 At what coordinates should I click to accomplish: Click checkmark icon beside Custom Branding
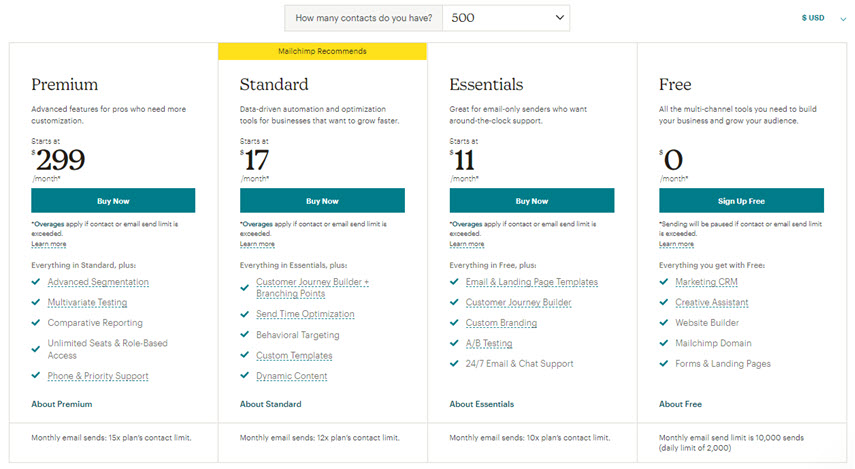click(x=454, y=322)
